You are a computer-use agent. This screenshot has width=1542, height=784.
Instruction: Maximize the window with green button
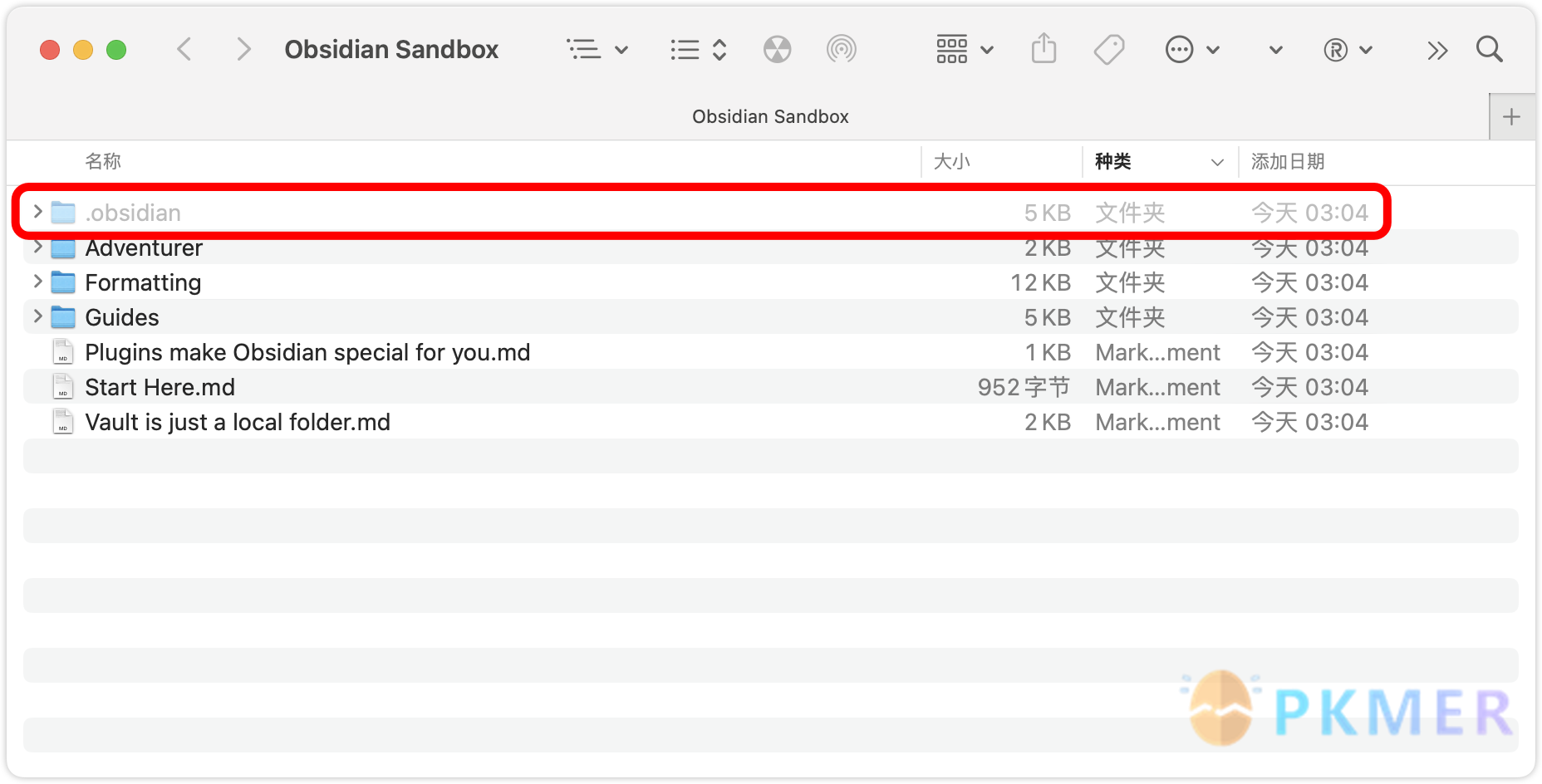pyautogui.click(x=116, y=50)
